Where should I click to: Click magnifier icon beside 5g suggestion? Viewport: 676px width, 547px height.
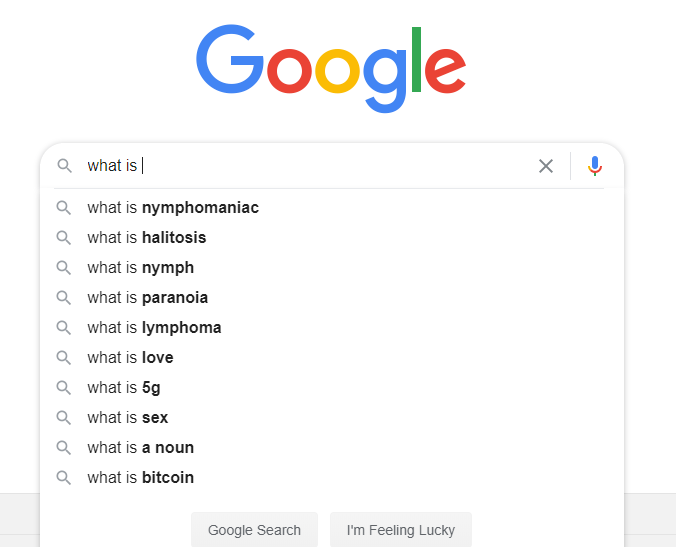[64, 388]
